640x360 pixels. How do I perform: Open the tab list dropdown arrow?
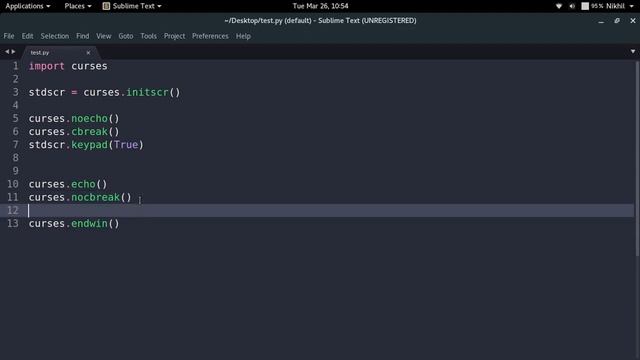(633, 51)
